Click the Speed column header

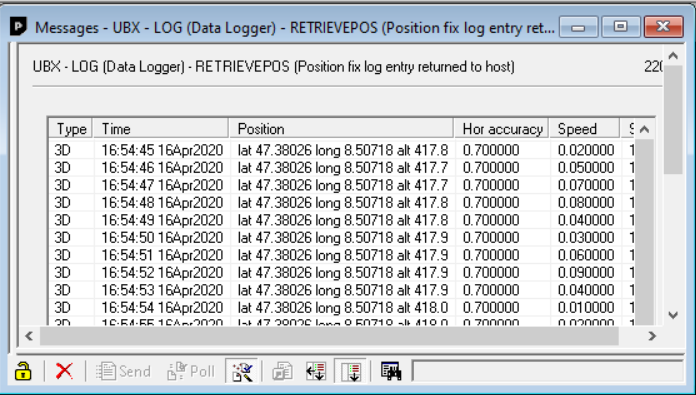coord(585,129)
